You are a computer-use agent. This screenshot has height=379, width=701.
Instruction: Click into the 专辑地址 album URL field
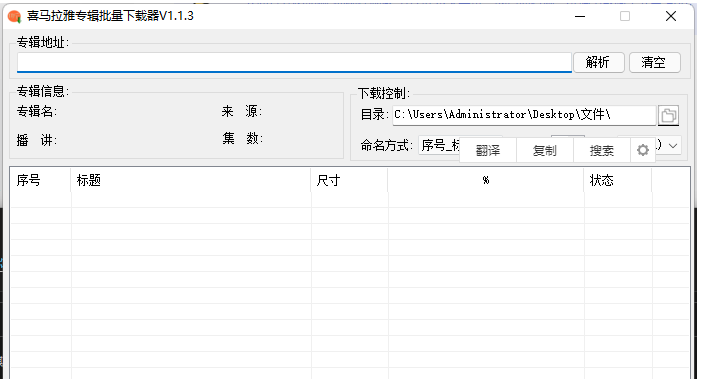(x=294, y=62)
